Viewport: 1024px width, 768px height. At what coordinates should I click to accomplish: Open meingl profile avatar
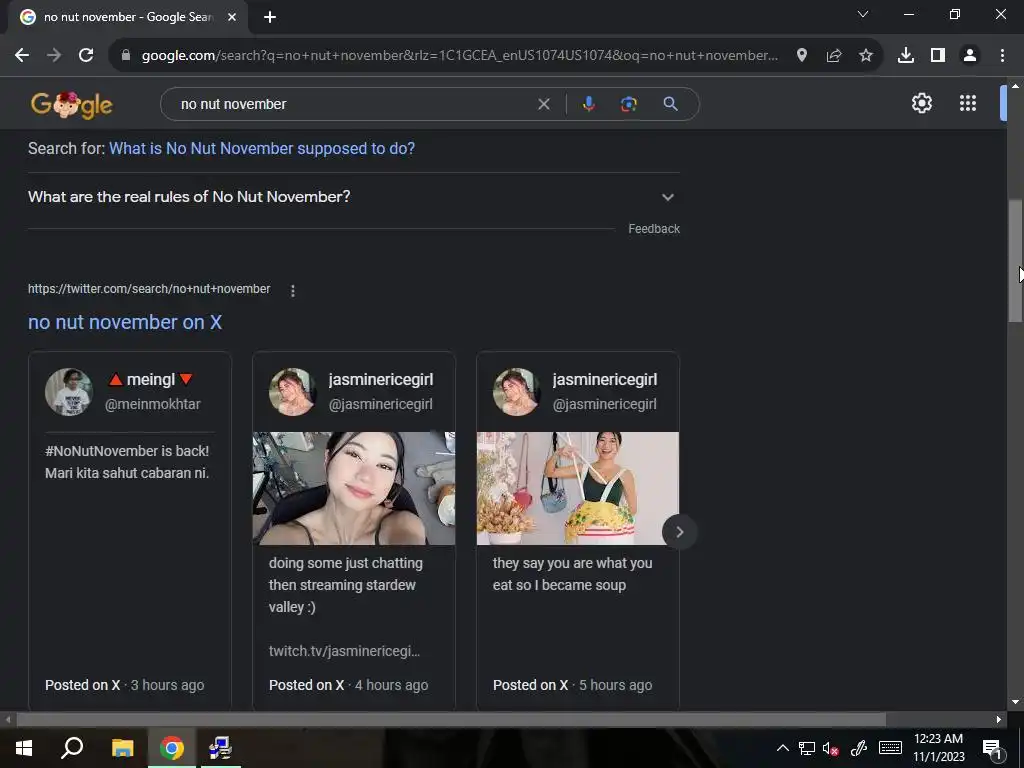pyautogui.click(x=69, y=391)
